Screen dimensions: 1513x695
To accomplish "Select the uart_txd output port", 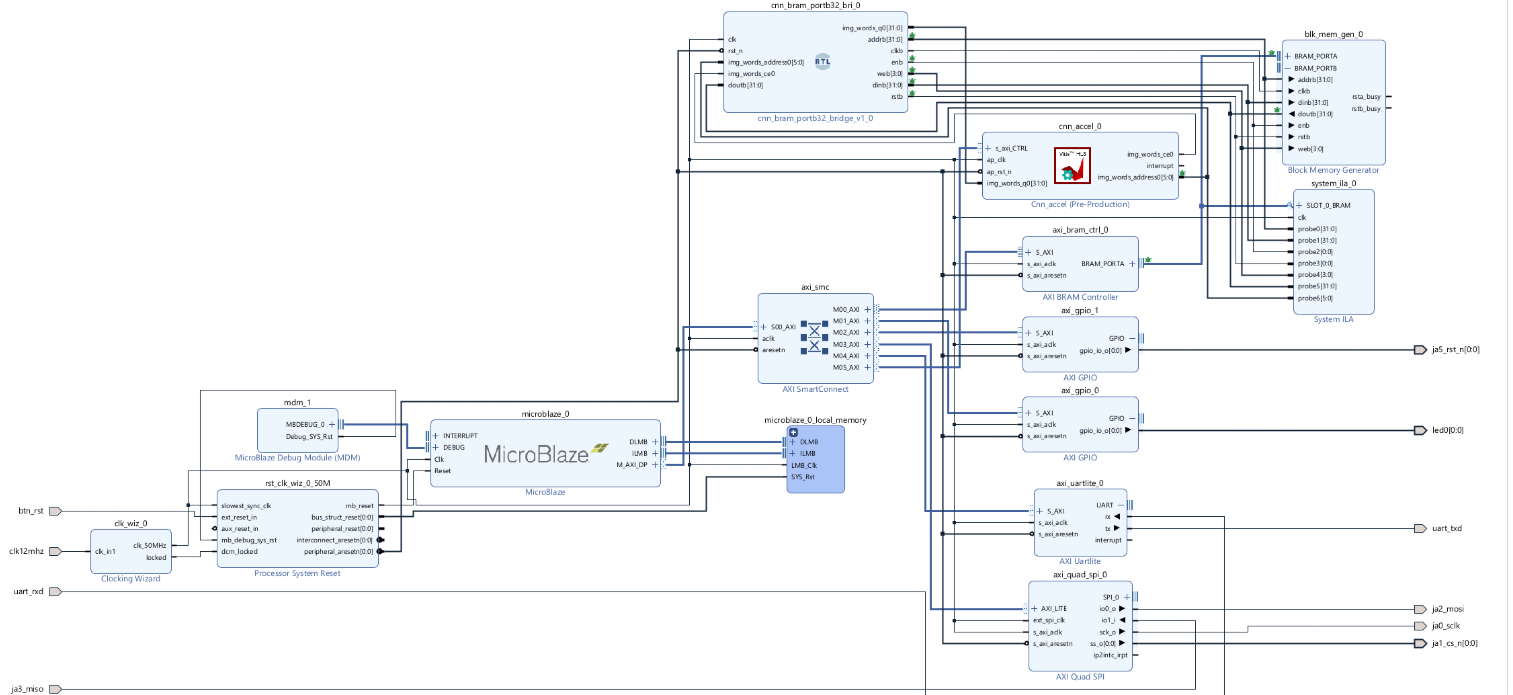I will point(1420,528).
